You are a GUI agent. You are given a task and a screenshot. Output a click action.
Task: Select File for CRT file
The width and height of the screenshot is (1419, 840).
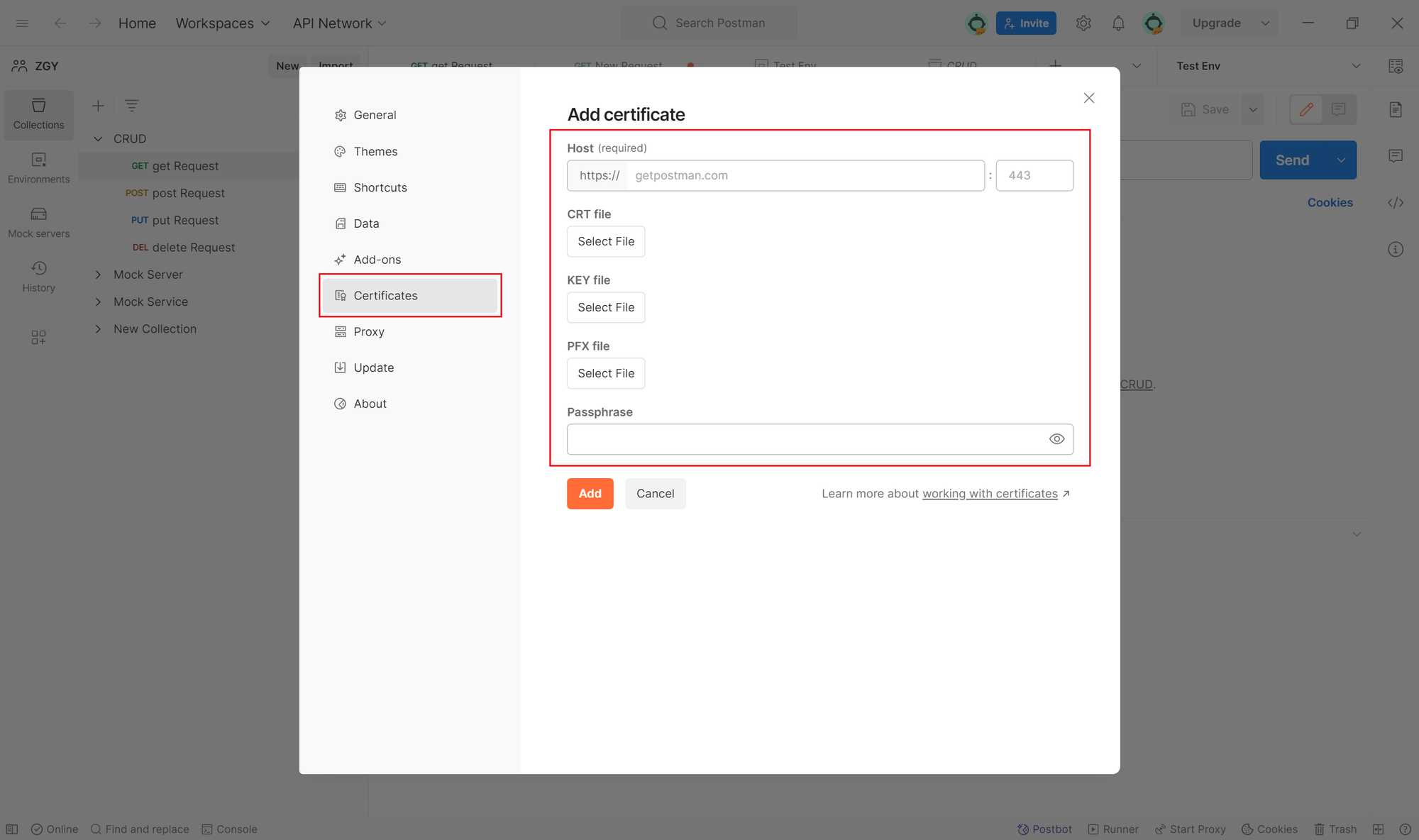tap(606, 241)
